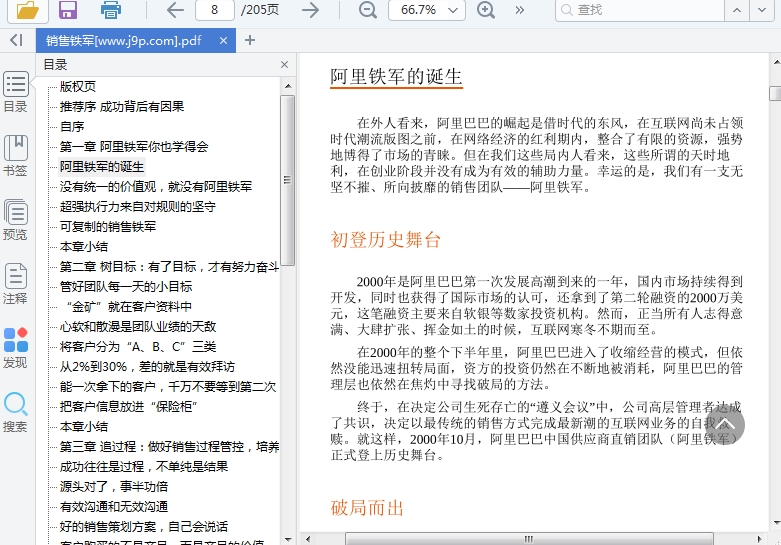
Task: Select outline item 有效沟通和无效沟通
Action: click(114, 507)
